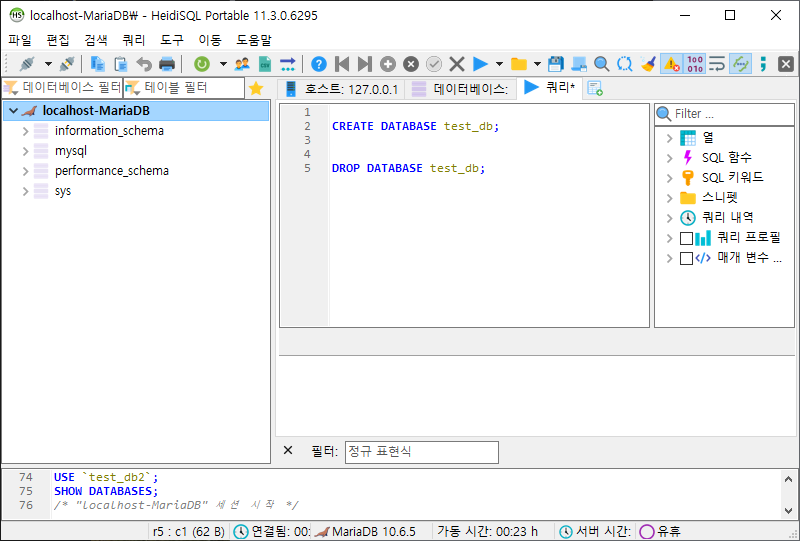Open help via the blue question mark
Screen dimensions: 800x541
[x=319, y=64]
